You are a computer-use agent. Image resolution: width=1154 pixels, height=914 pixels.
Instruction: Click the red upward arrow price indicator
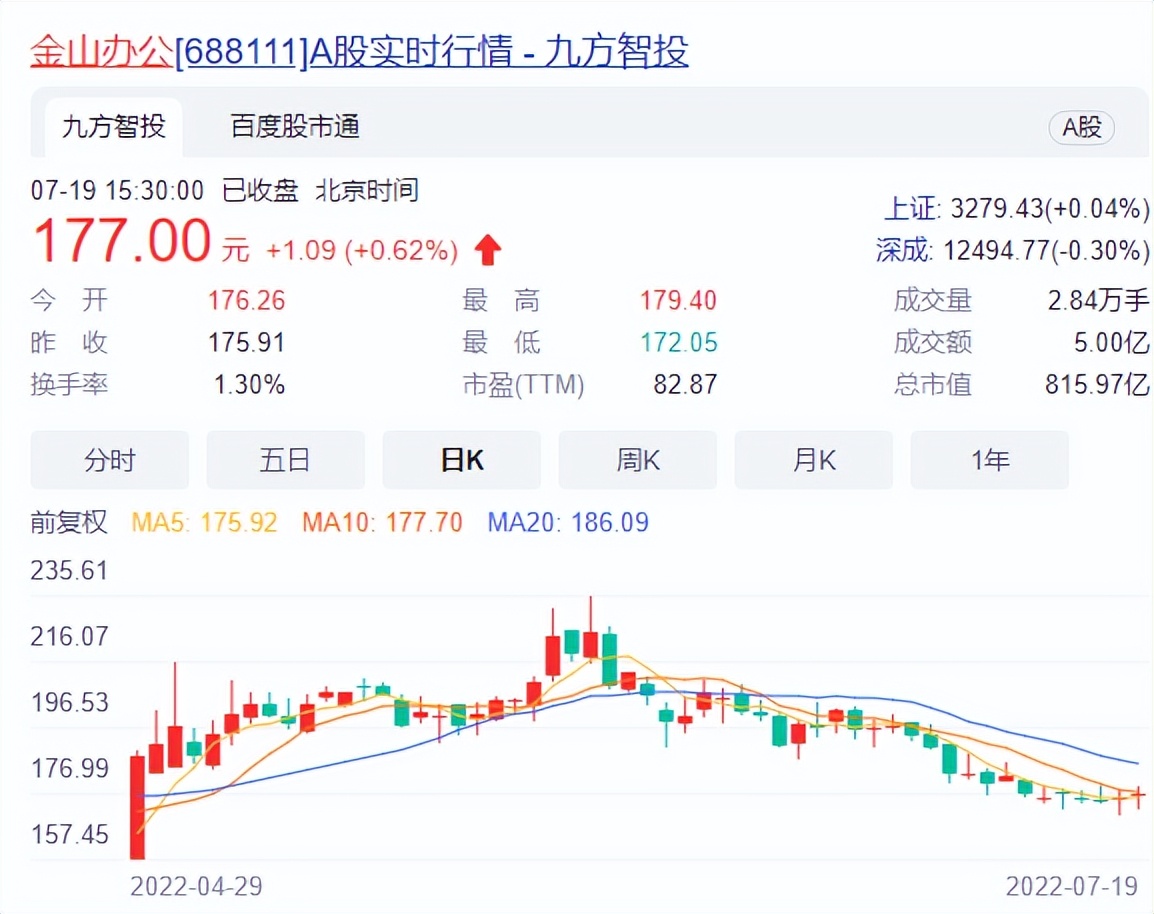coord(487,249)
